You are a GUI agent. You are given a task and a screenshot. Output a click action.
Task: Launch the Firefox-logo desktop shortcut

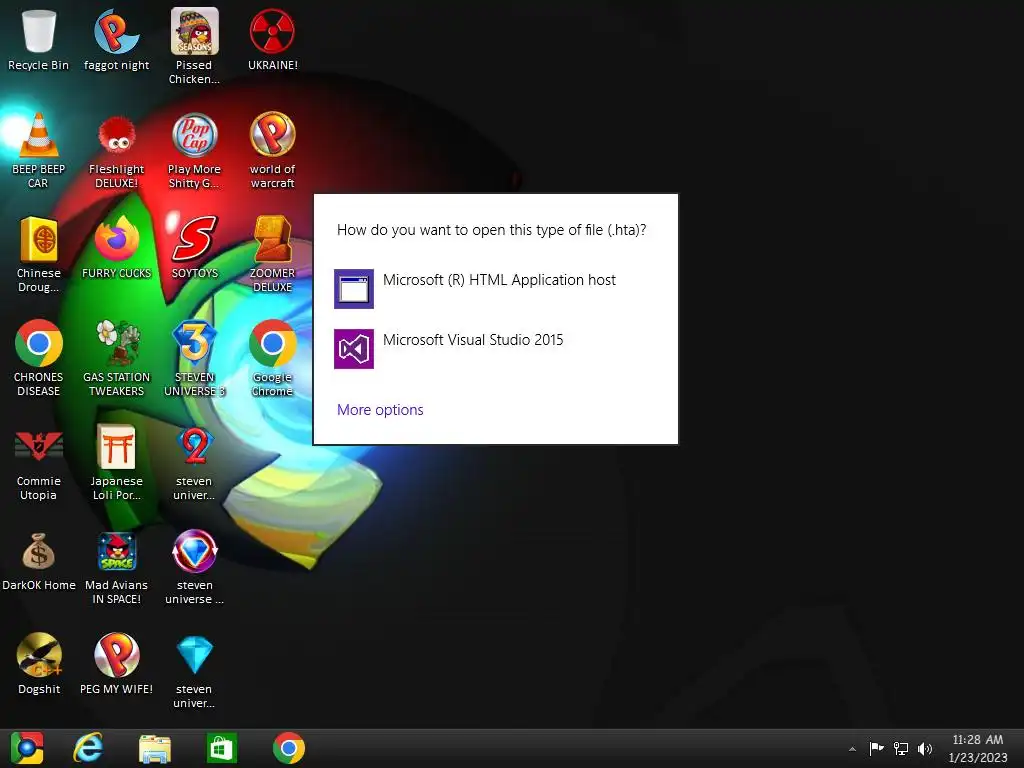[x=116, y=239]
